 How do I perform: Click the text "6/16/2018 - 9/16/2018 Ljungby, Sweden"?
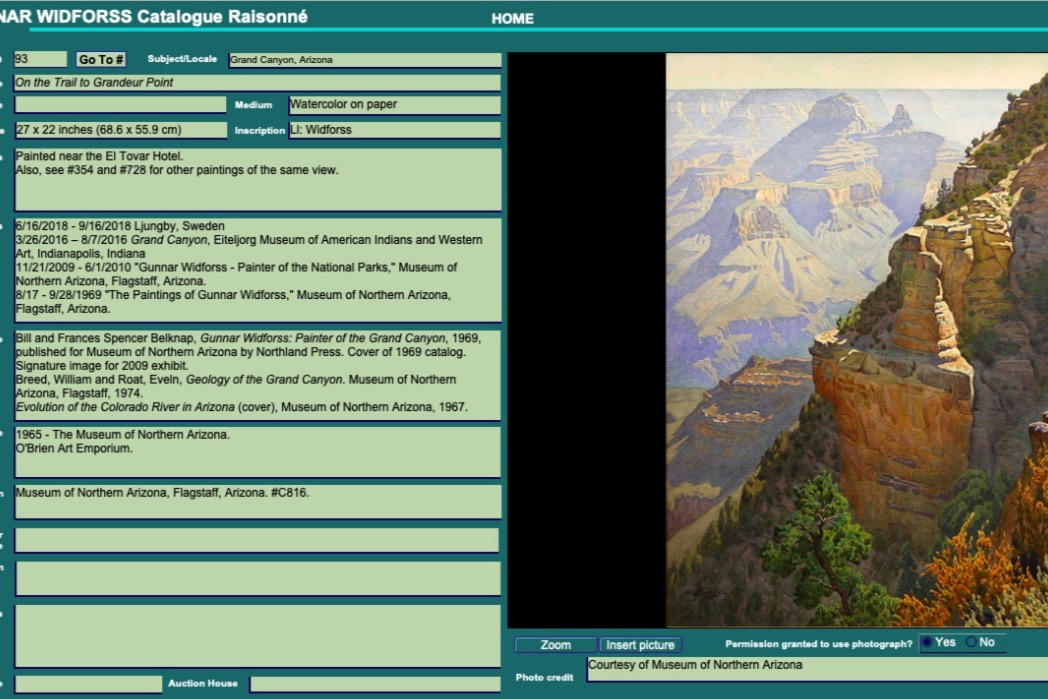(x=120, y=226)
